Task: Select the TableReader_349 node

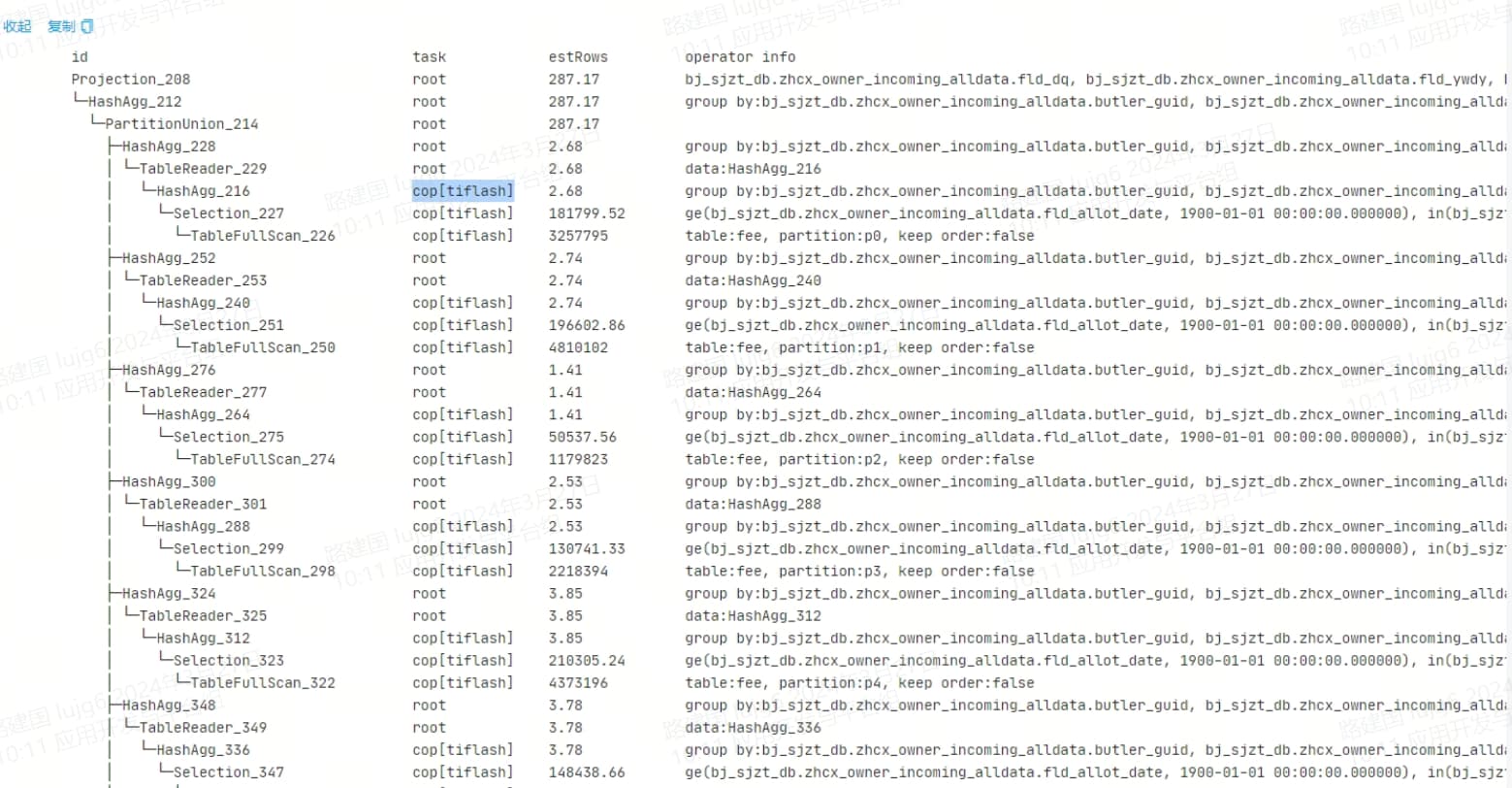Action: pos(203,727)
